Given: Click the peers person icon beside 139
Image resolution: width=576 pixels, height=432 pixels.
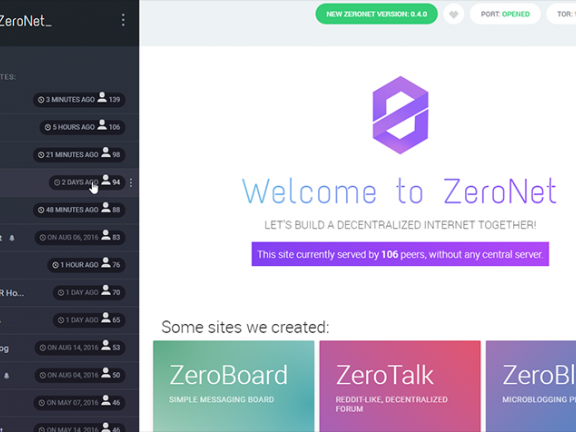Looking at the screenshot, I should coord(102,98).
